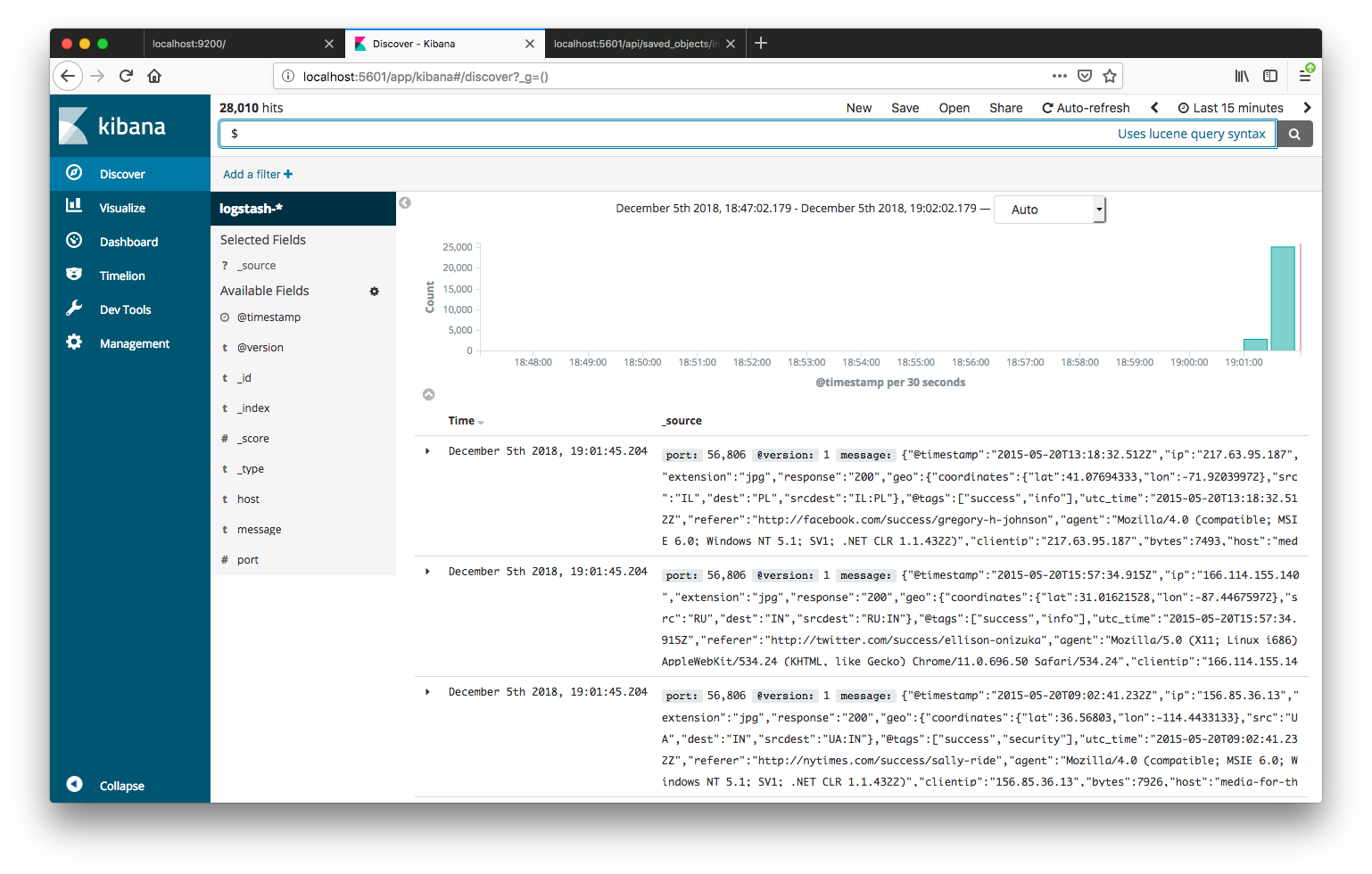
Task: Open Management gear in sidebar
Action: [x=74, y=342]
